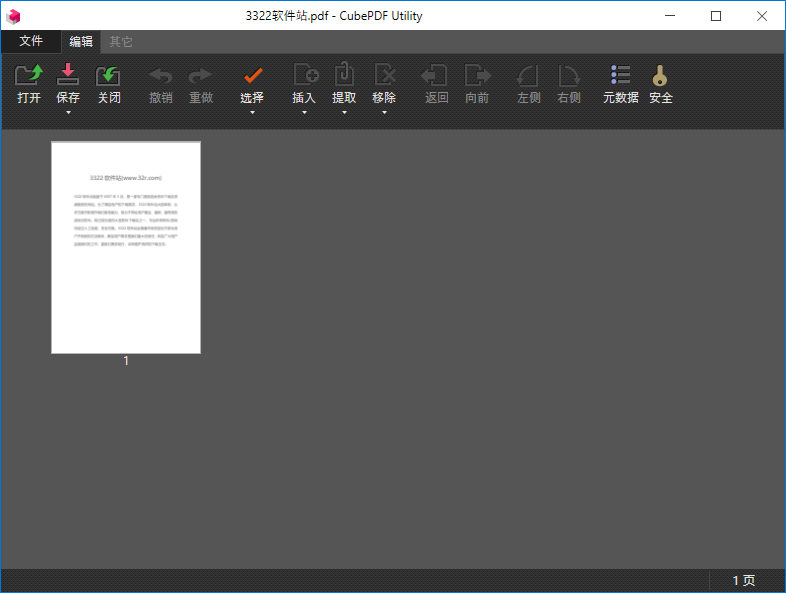The height and width of the screenshot is (593, 786).
Task: Expand the 保存 dropdown arrow
Action: click(x=68, y=113)
